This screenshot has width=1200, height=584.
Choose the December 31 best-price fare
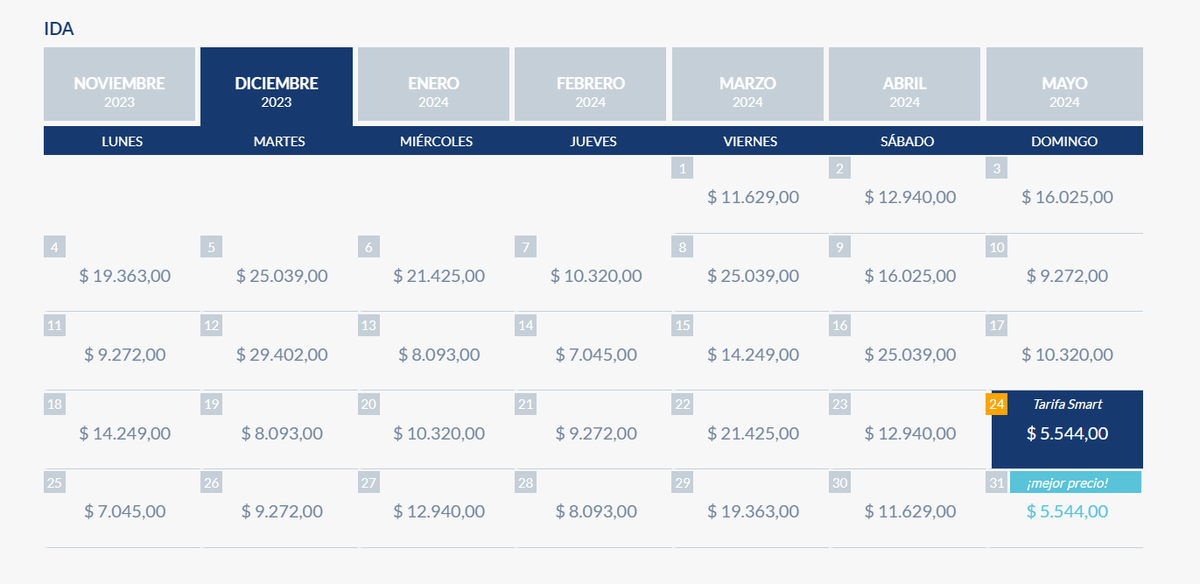tap(1067, 511)
